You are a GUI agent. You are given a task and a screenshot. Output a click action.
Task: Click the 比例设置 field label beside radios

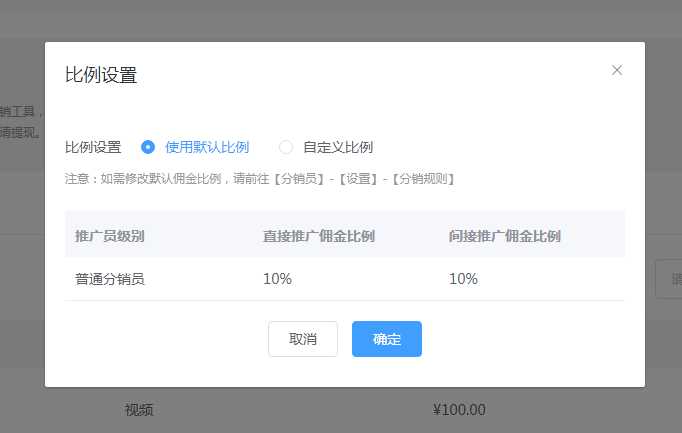[x=93, y=147]
